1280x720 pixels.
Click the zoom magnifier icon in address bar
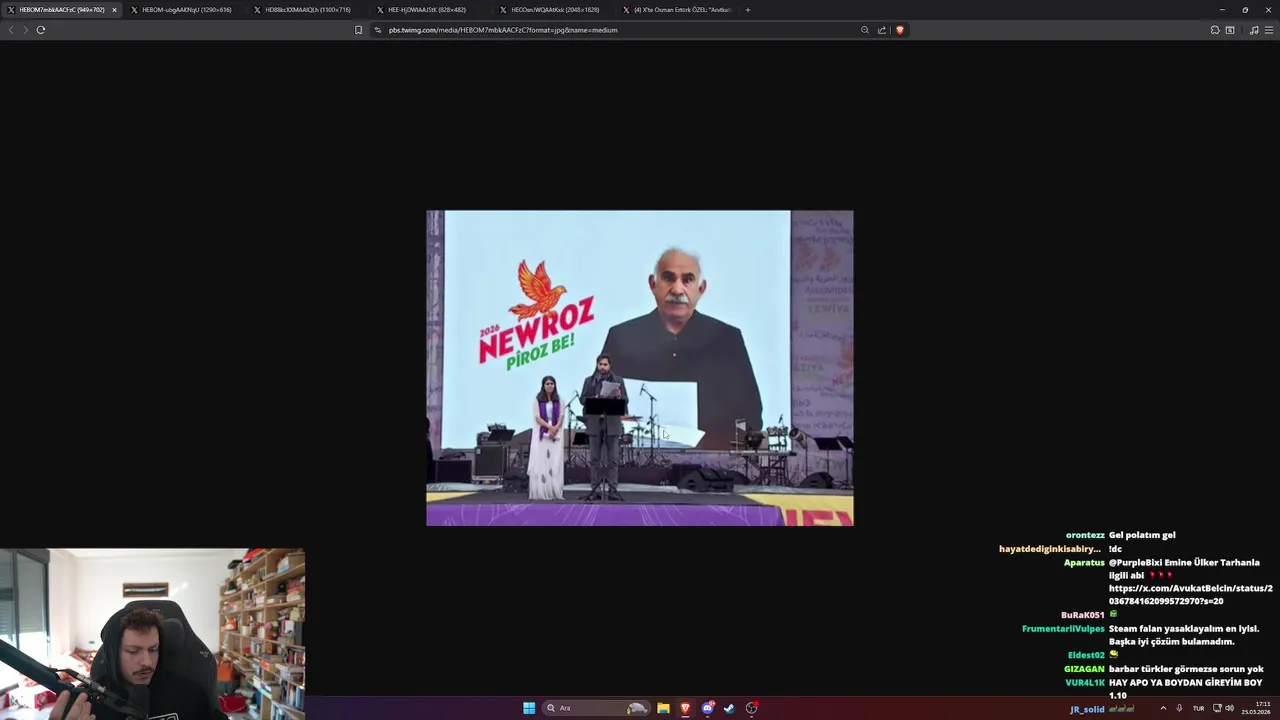tap(865, 30)
